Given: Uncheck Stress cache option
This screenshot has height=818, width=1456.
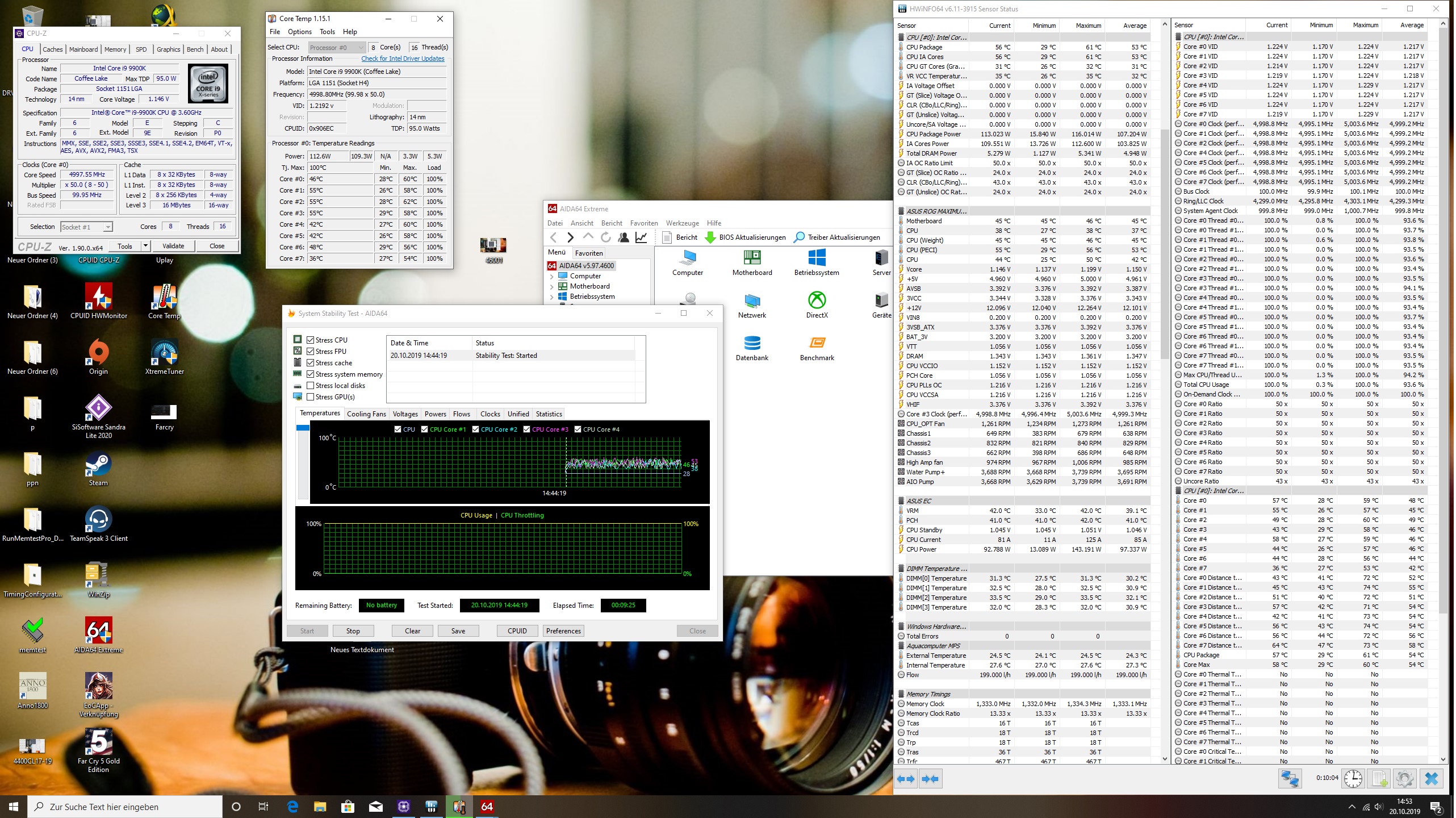Looking at the screenshot, I should [x=311, y=363].
